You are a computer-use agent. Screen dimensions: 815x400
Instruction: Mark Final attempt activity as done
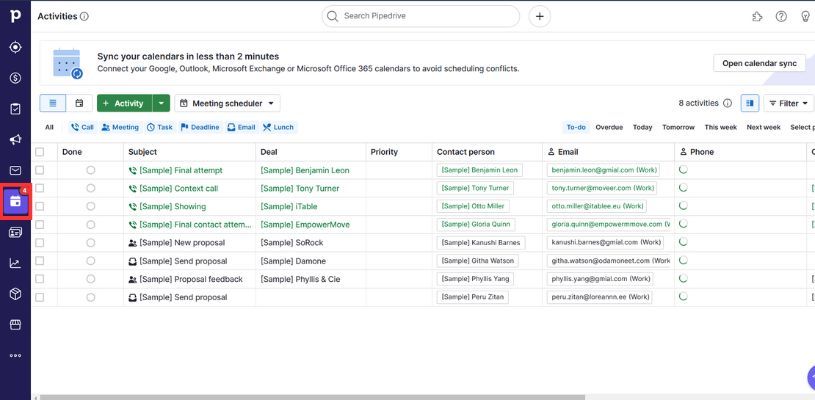(x=90, y=170)
